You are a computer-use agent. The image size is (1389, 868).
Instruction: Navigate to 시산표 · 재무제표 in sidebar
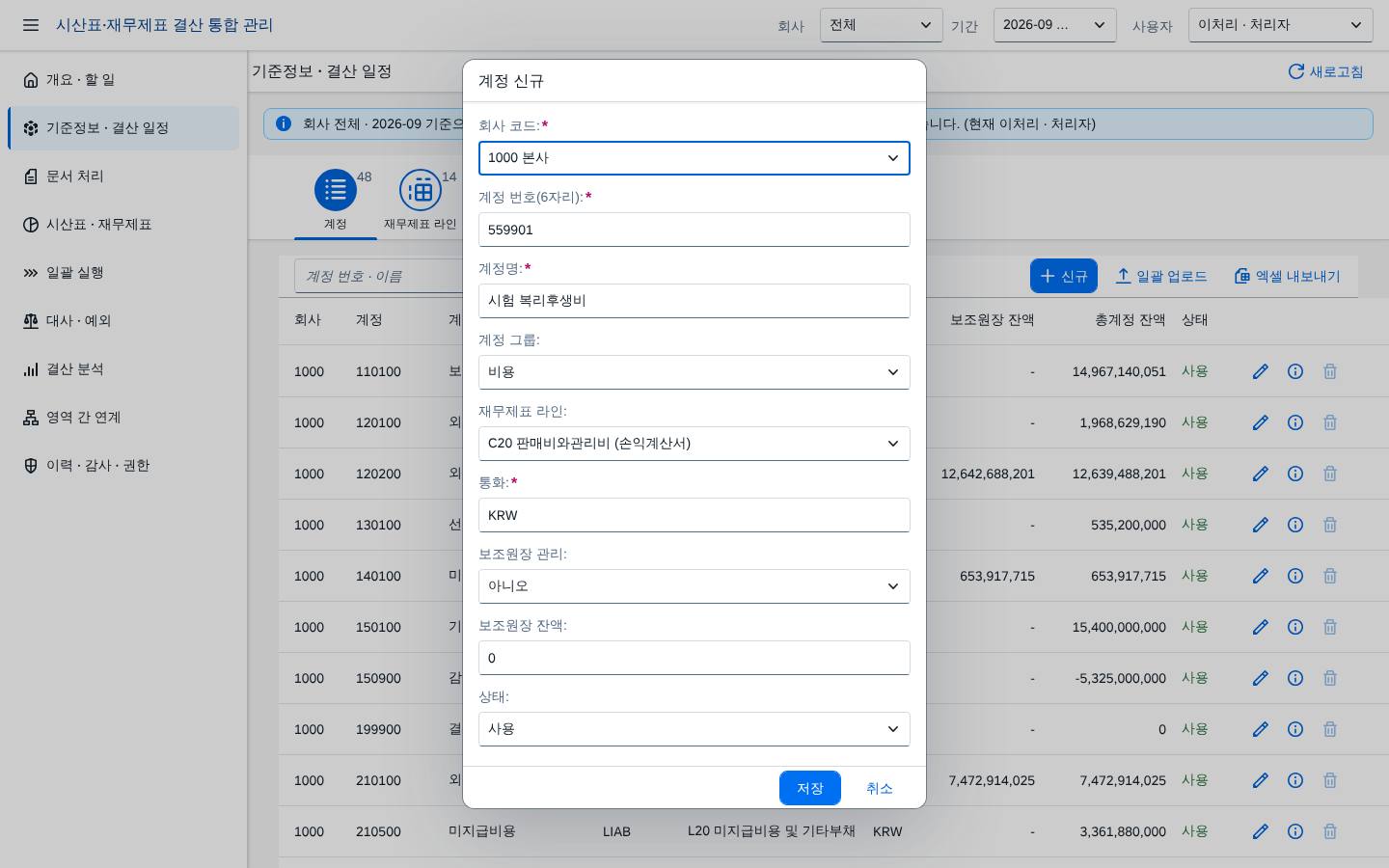coord(123,225)
